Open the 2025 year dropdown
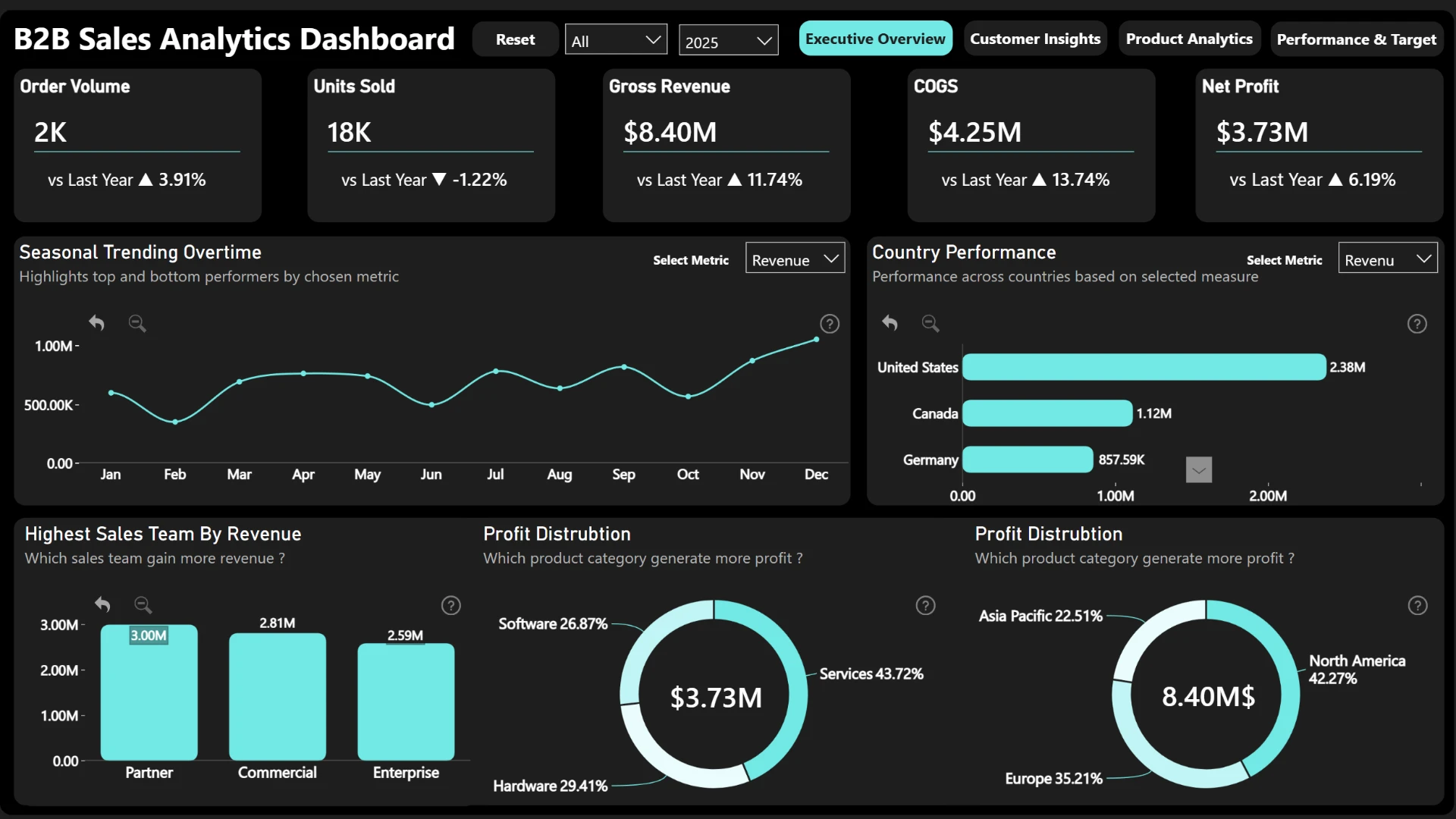 [728, 41]
